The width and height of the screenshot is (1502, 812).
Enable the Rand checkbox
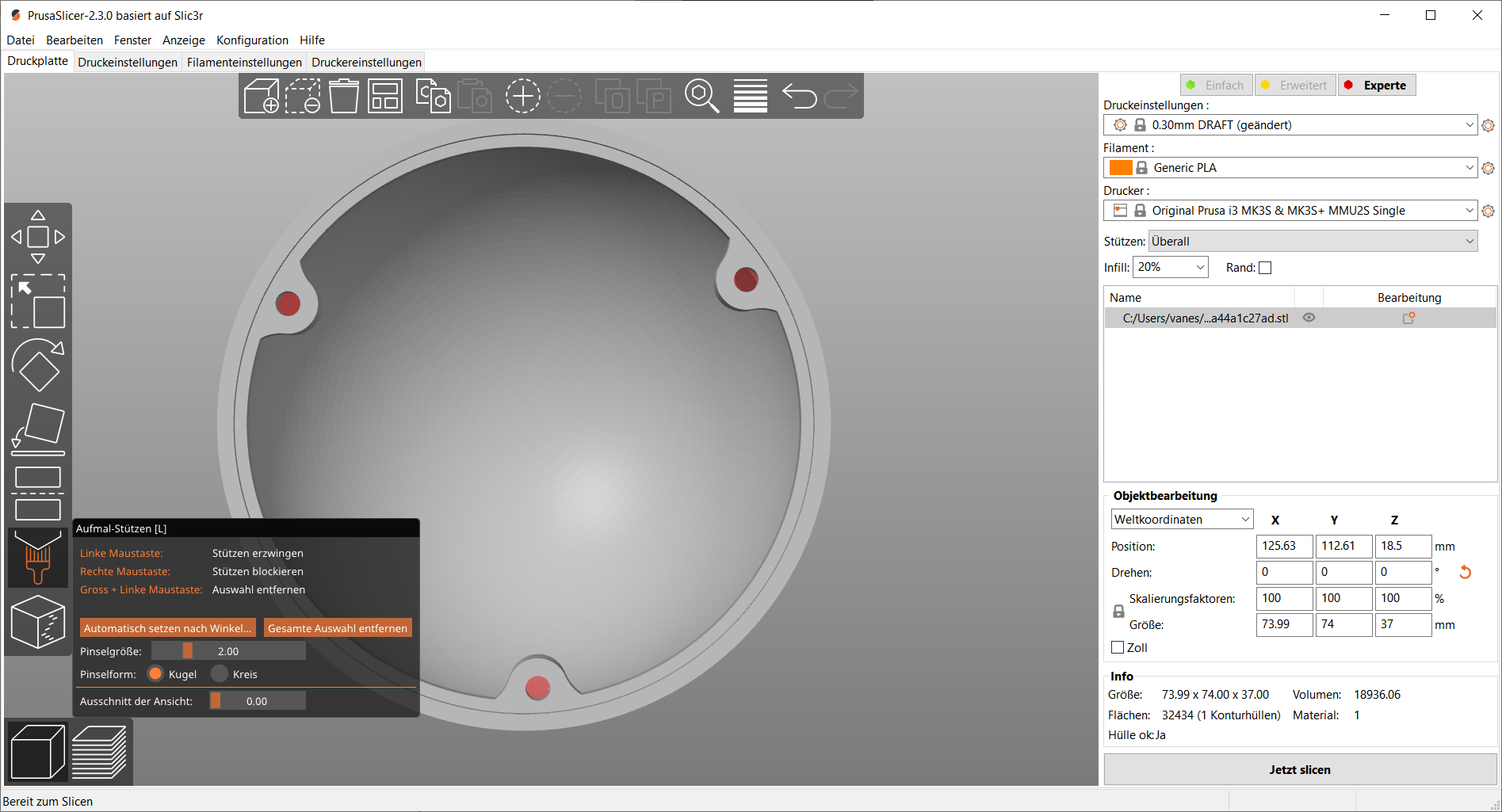(x=1265, y=268)
